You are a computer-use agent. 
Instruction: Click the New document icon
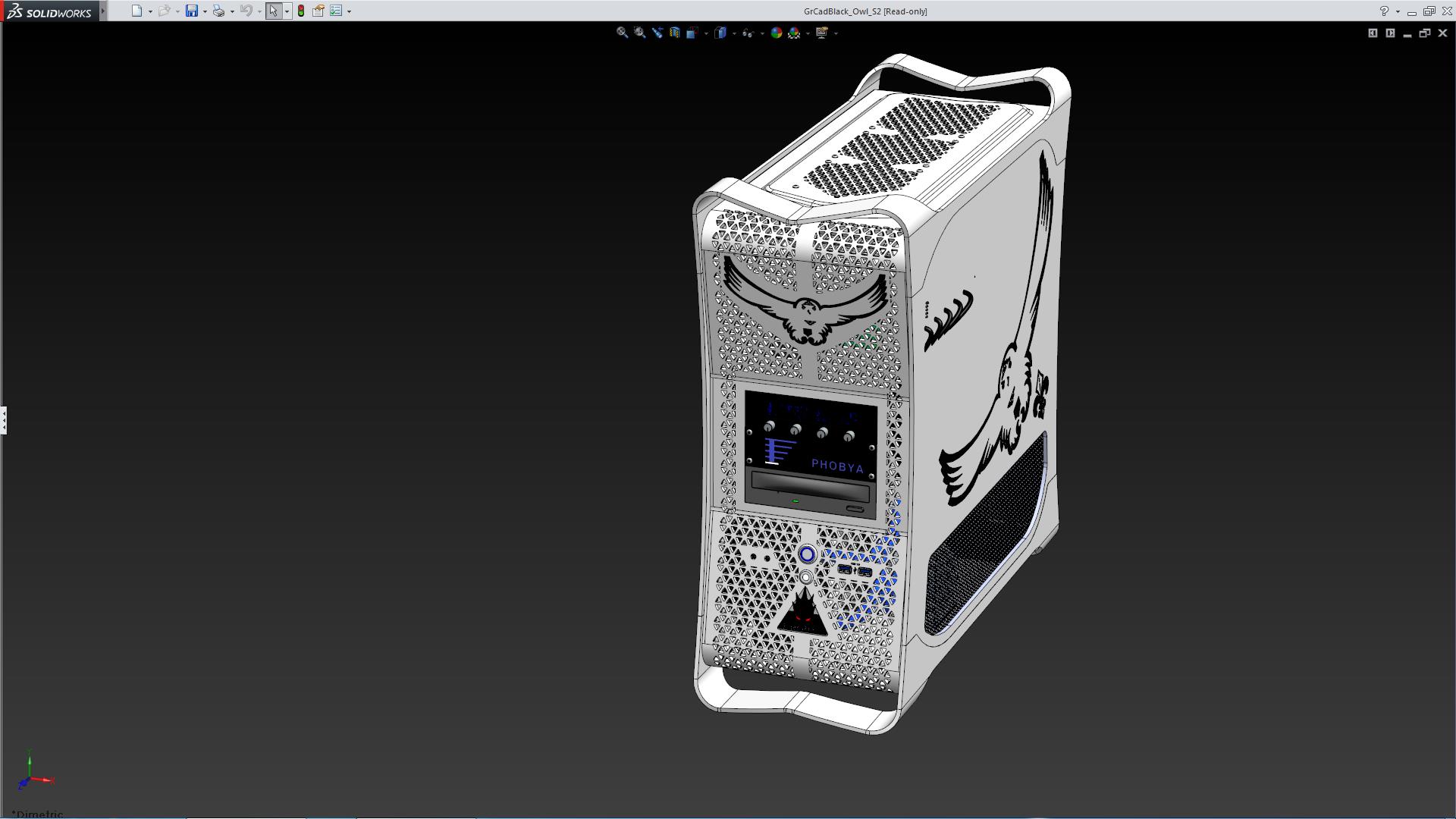coord(136,11)
